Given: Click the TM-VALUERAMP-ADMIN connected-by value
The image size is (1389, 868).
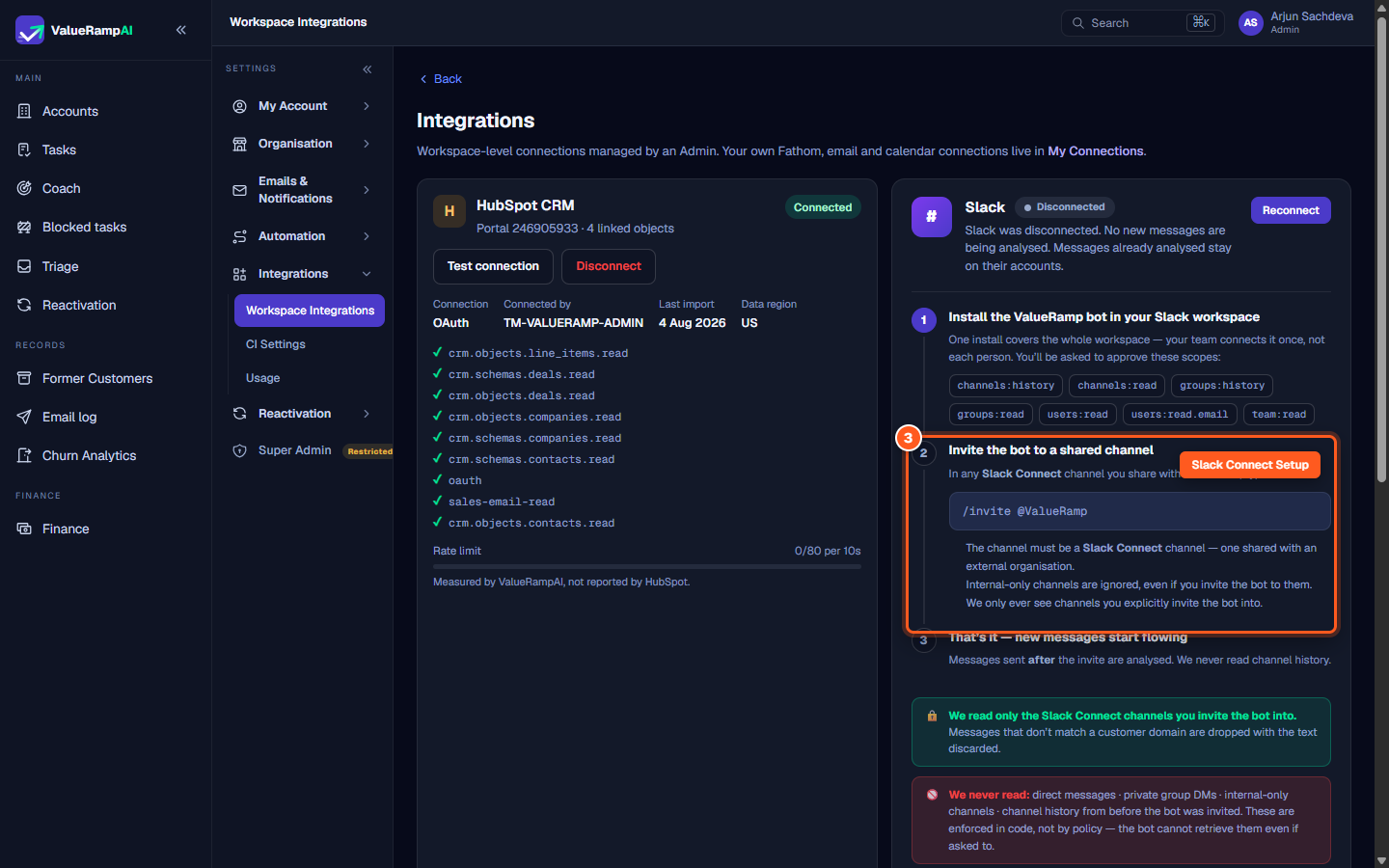Looking at the screenshot, I should [x=573, y=323].
